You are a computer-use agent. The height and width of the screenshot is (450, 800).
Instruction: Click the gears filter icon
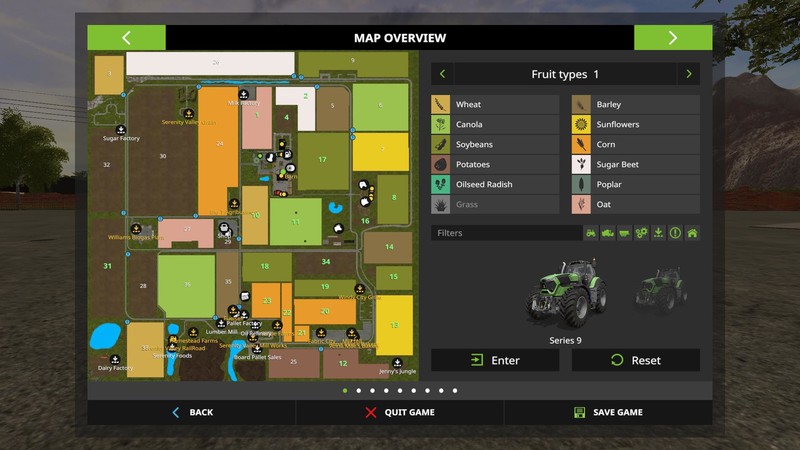pos(642,233)
